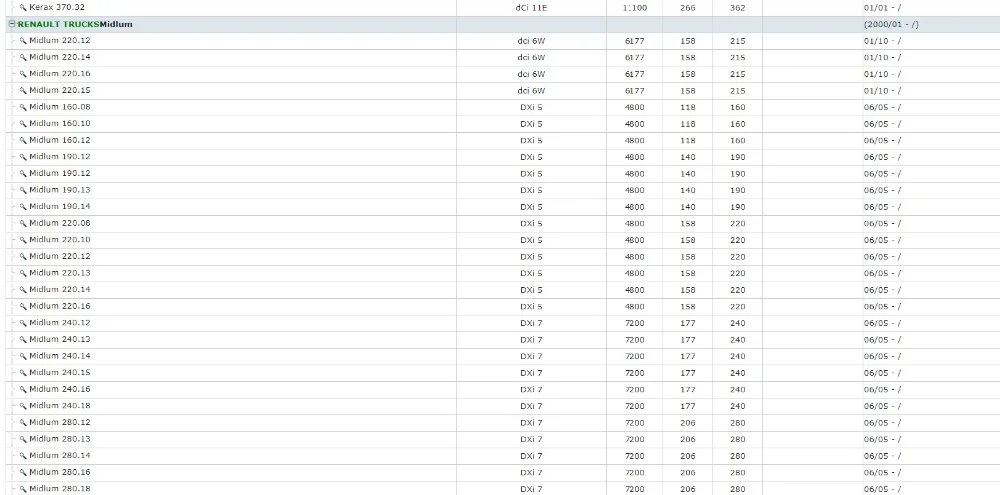The image size is (1000, 495).
Task: Click '6177' in the Midlum 220.15 row
Action: pyautogui.click(x=635, y=91)
